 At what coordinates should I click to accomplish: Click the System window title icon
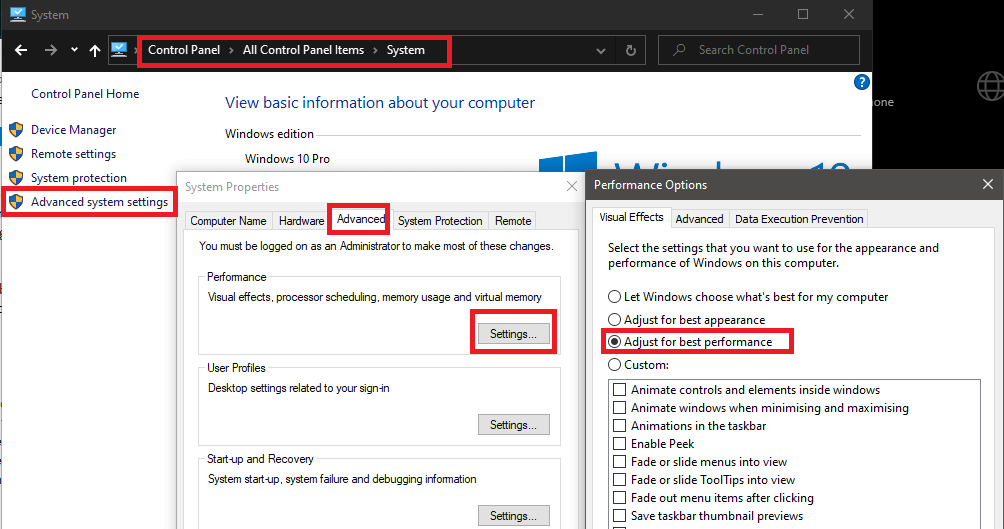17,14
